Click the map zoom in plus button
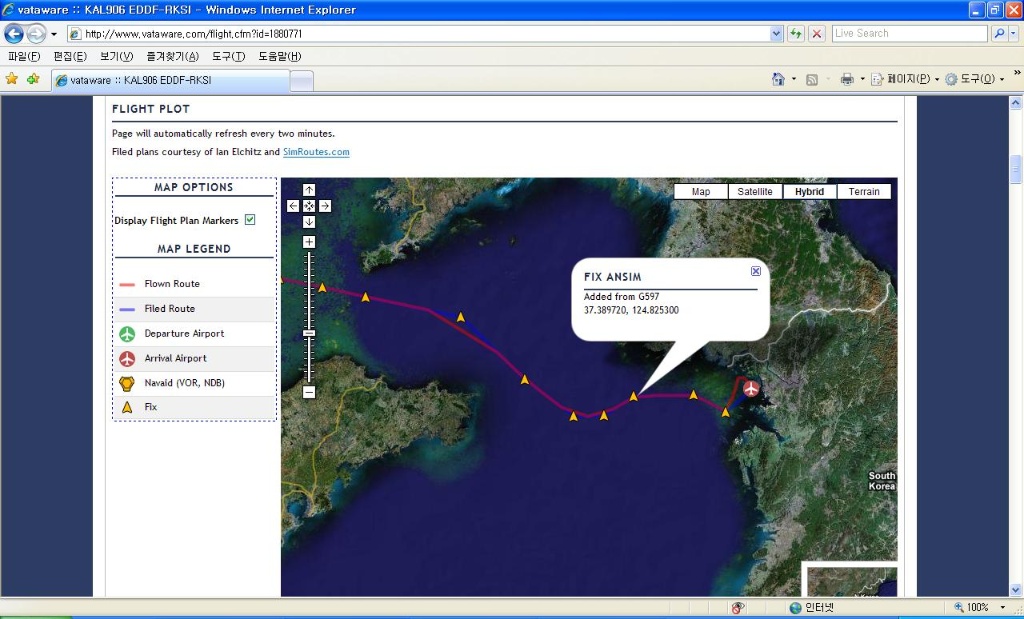 click(x=309, y=242)
